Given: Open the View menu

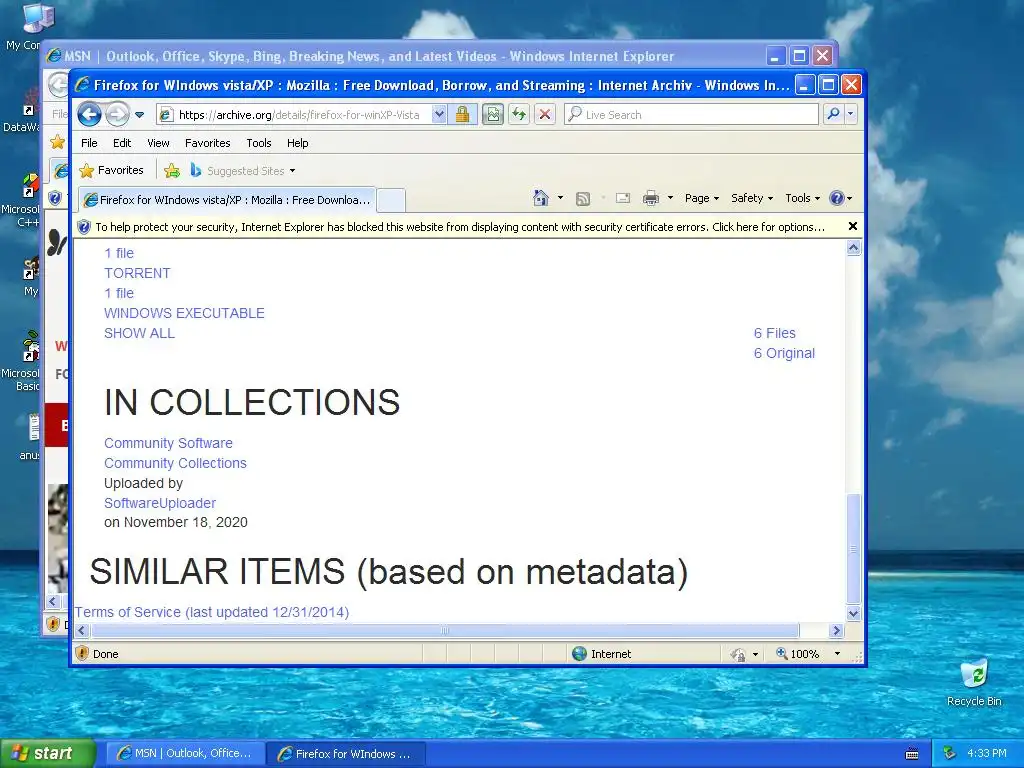Looking at the screenshot, I should click(x=158, y=143).
